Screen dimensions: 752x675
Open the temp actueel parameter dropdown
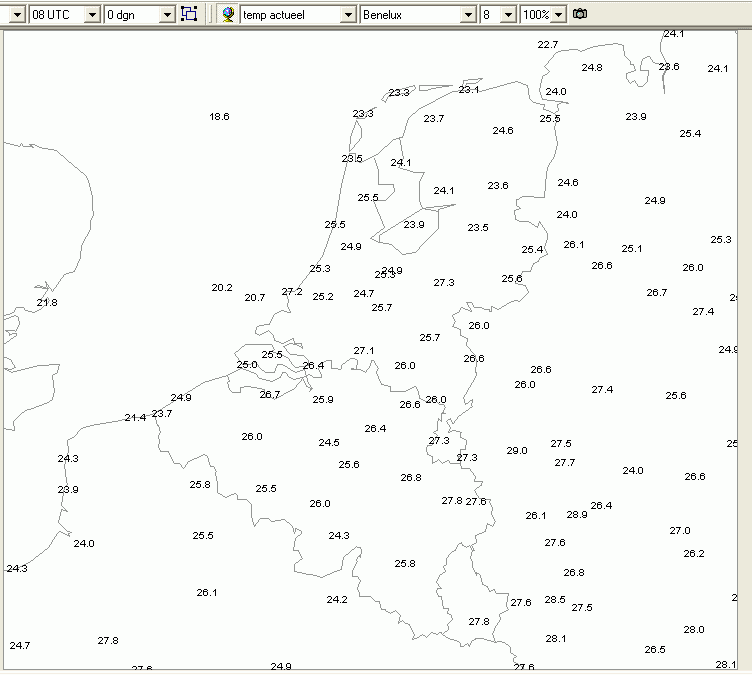348,15
